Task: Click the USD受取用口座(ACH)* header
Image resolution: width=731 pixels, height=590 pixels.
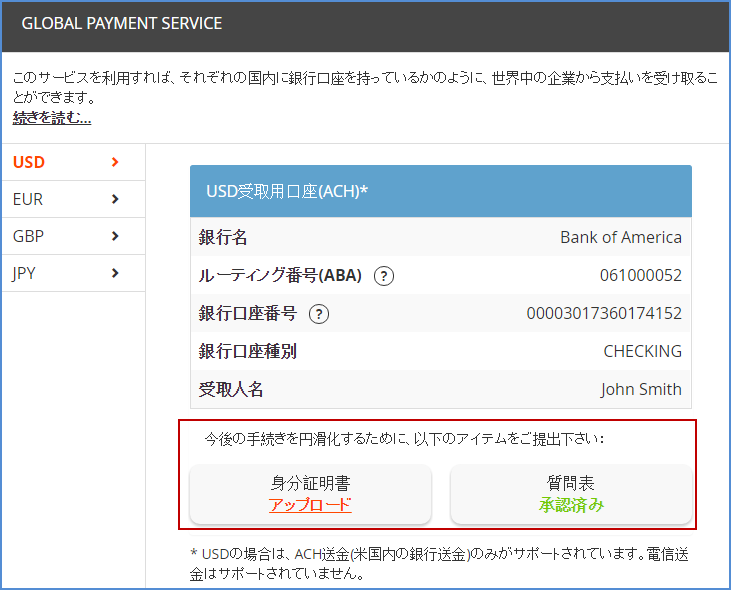Action: [x=441, y=191]
